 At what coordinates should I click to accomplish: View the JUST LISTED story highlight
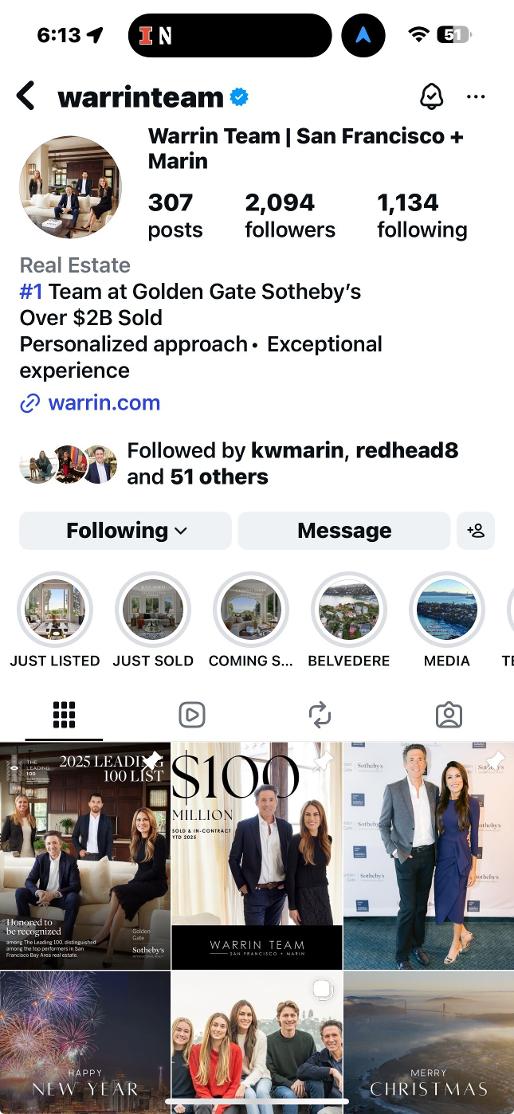pyautogui.click(x=55, y=610)
